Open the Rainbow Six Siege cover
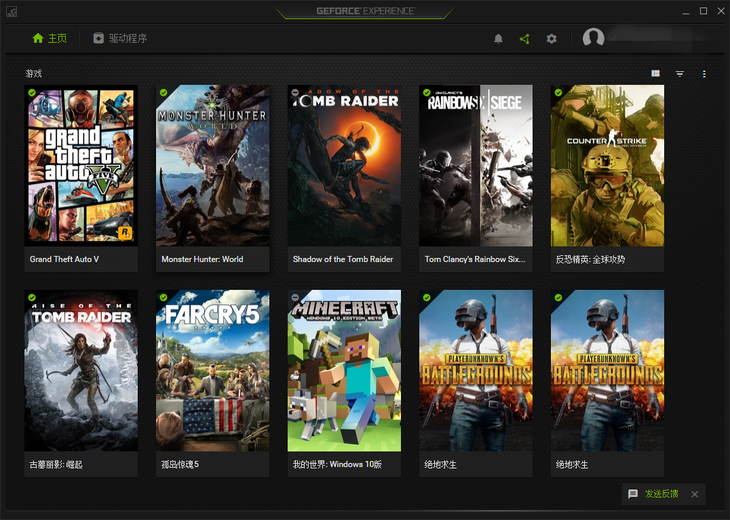The width and height of the screenshot is (730, 520). pos(476,165)
